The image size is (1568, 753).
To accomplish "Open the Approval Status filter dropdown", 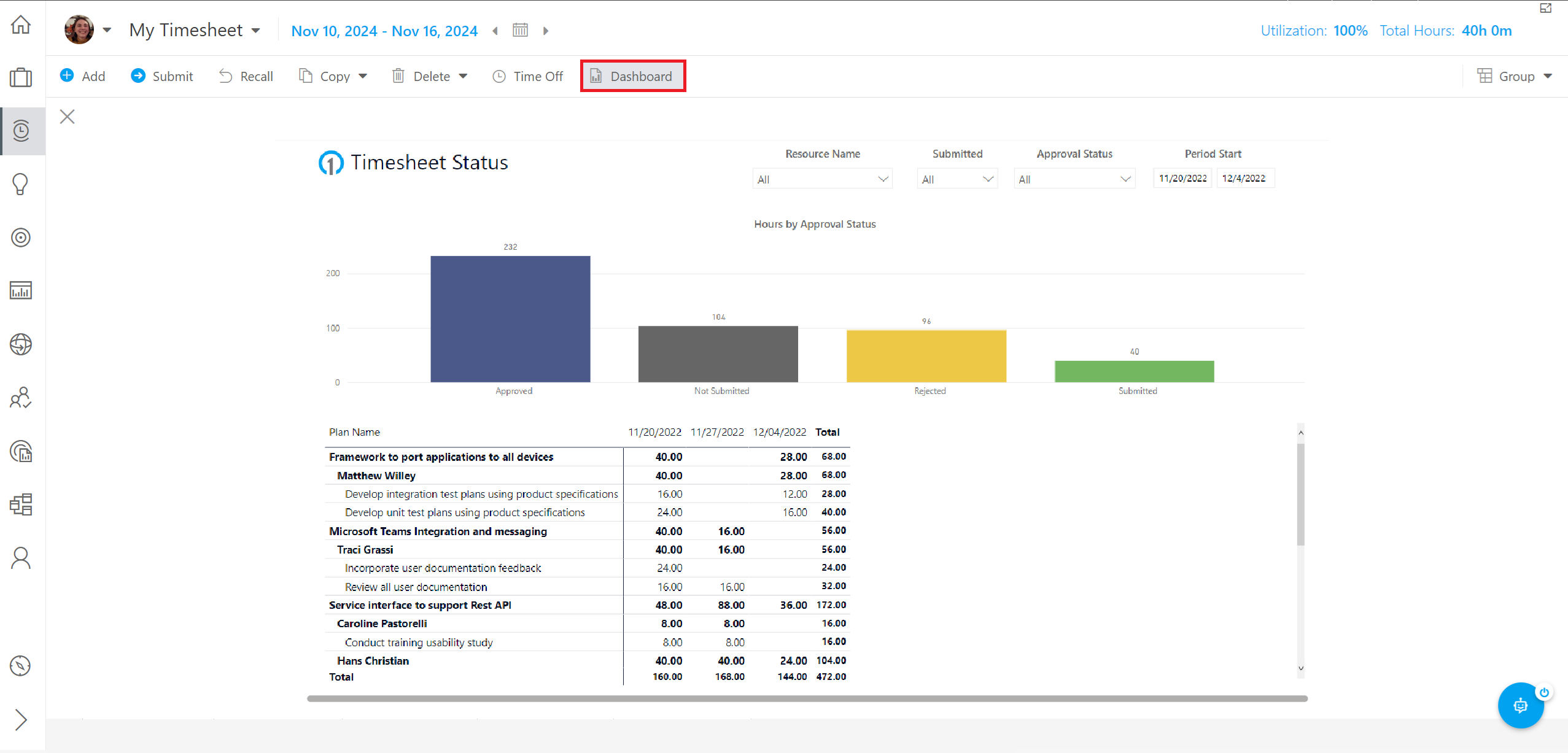I will (1074, 179).
